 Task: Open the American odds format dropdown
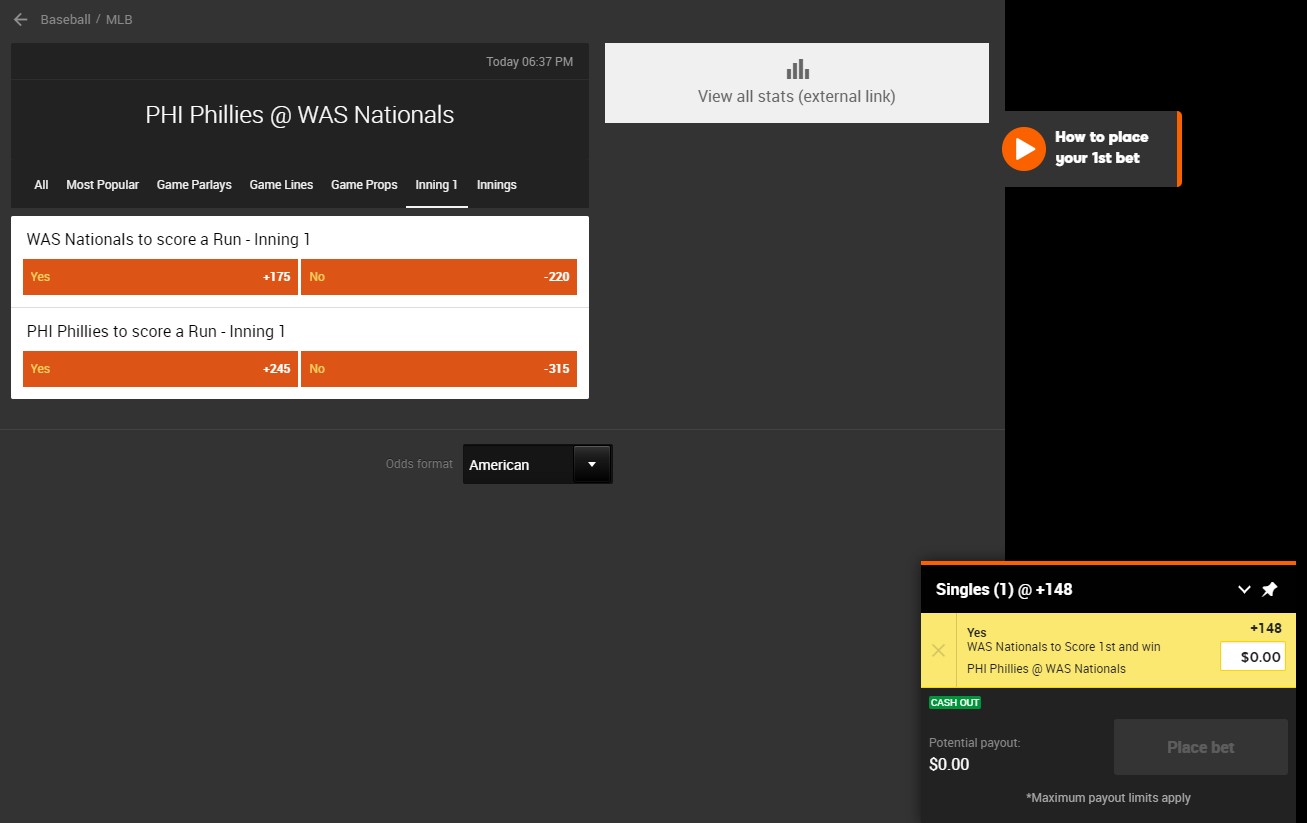point(537,465)
